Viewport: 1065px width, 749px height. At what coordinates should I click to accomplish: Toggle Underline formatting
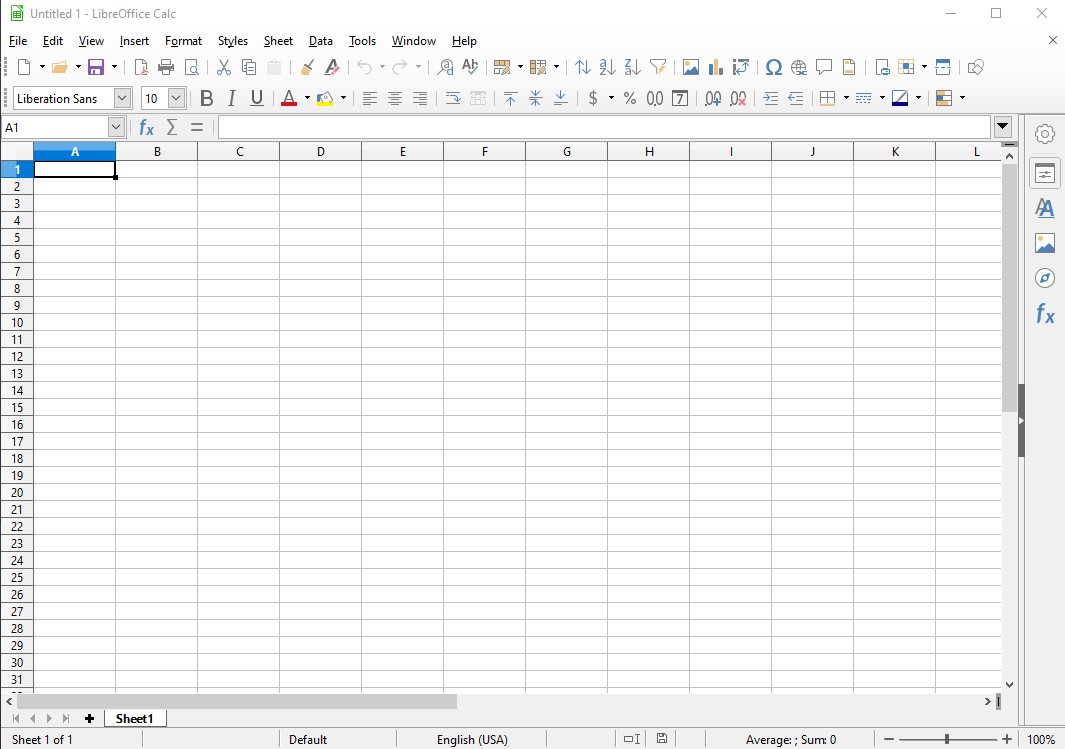pos(257,98)
